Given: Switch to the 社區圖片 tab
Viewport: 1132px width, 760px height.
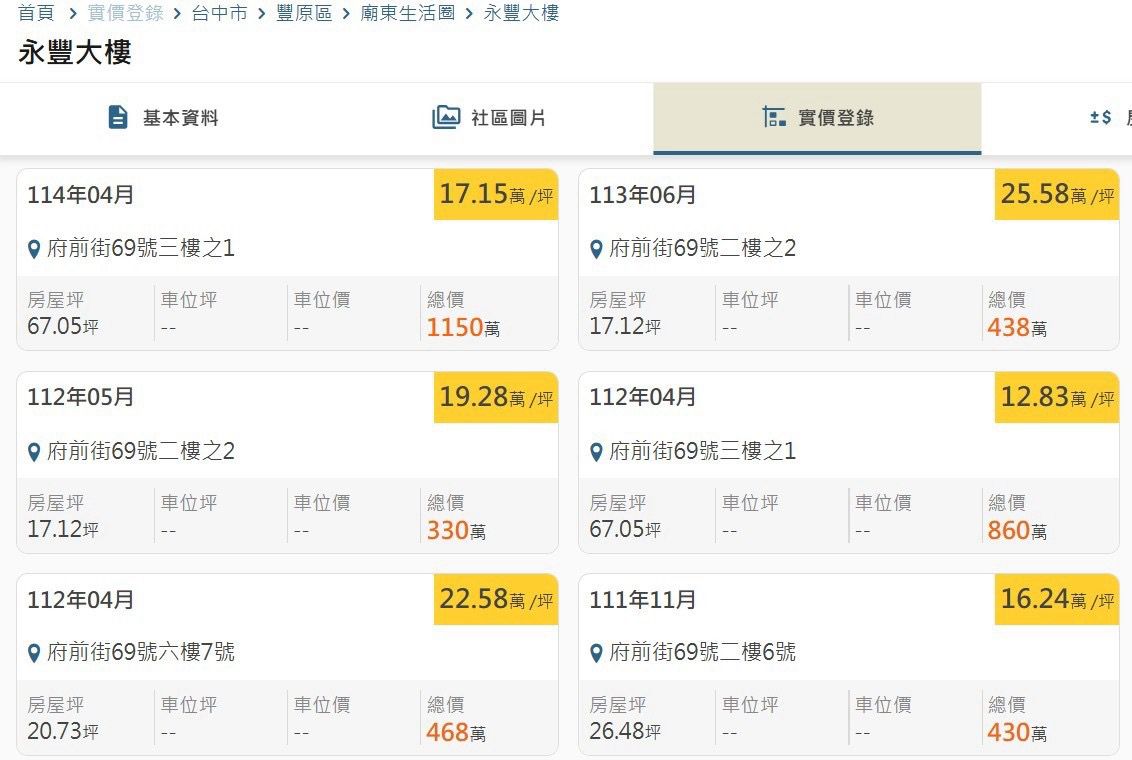Looking at the screenshot, I should tap(508, 118).
